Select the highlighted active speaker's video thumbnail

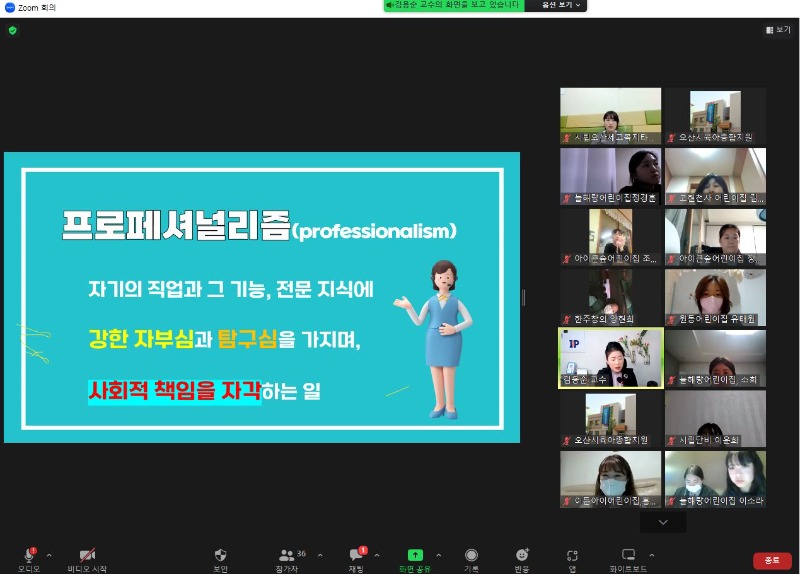pyautogui.click(x=610, y=357)
